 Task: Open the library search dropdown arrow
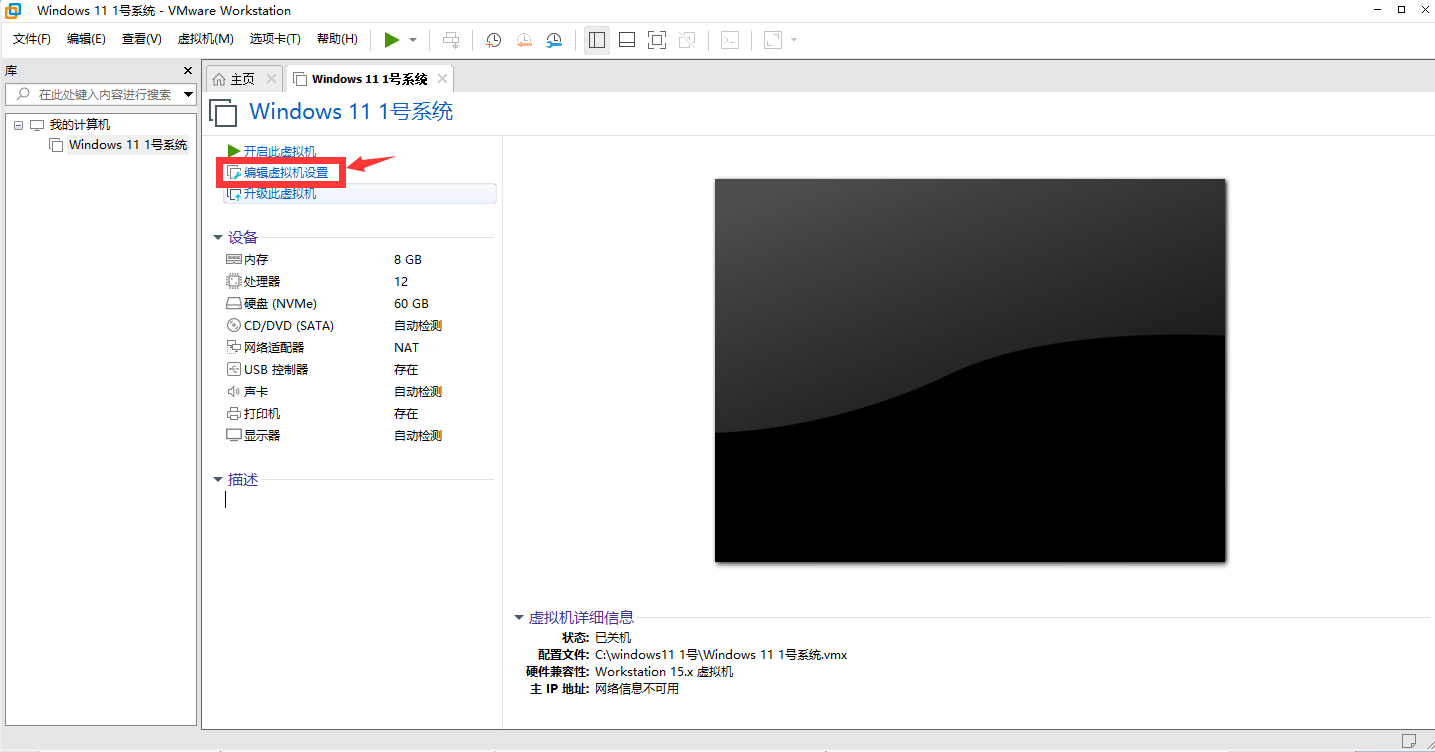coord(189,94)
